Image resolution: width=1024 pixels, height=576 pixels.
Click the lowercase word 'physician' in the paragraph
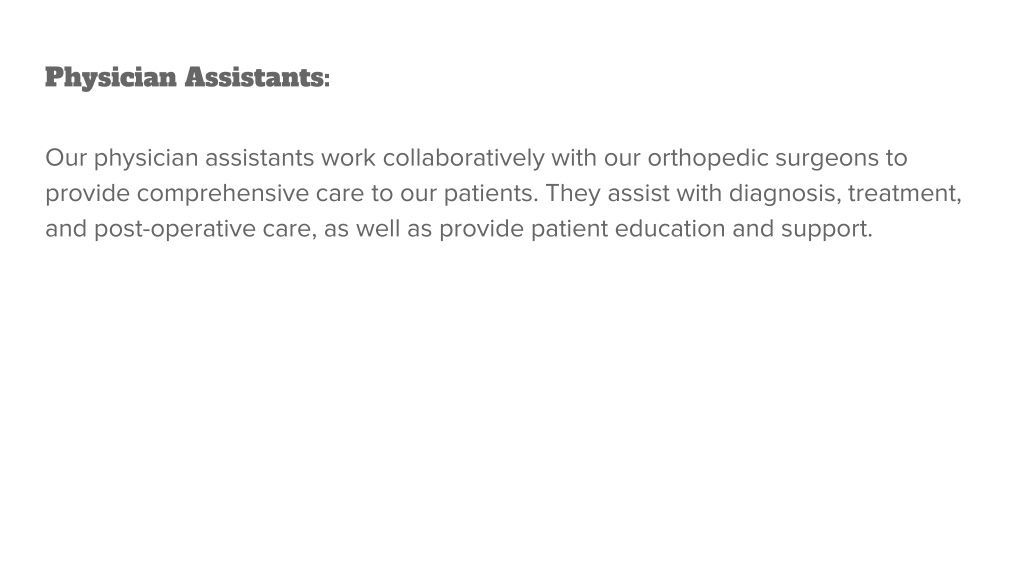point(146,159)
